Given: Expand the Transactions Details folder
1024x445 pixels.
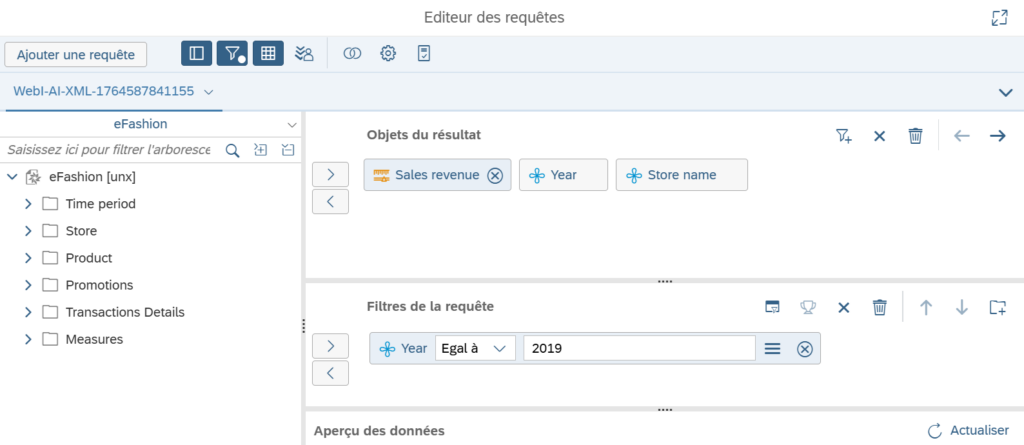Looking at the screenshot, I should click(x=28, y=312).
